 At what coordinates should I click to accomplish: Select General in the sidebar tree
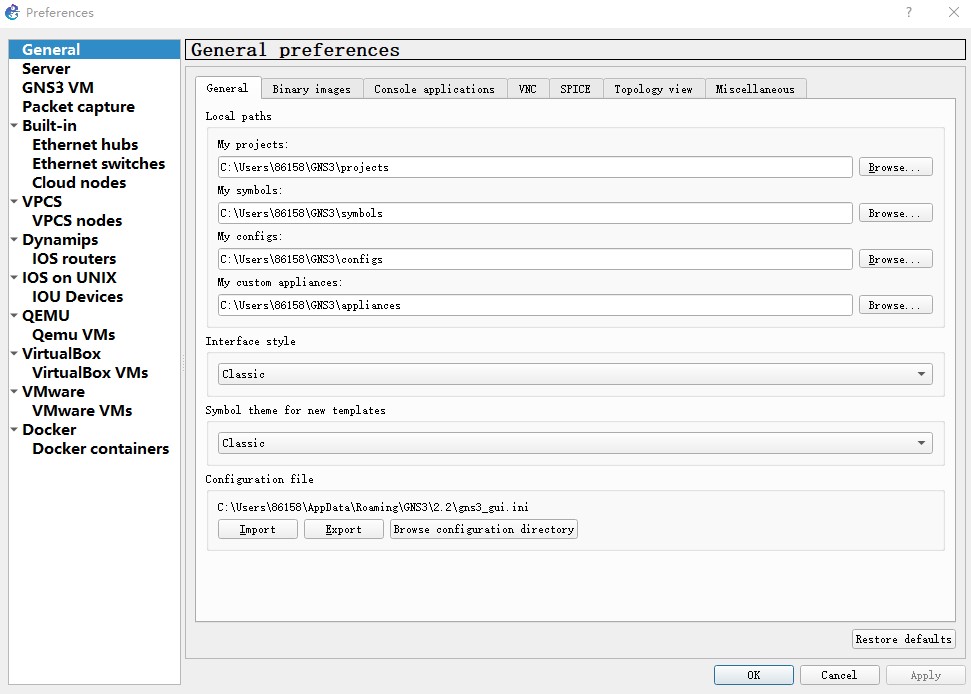point(94,50)
